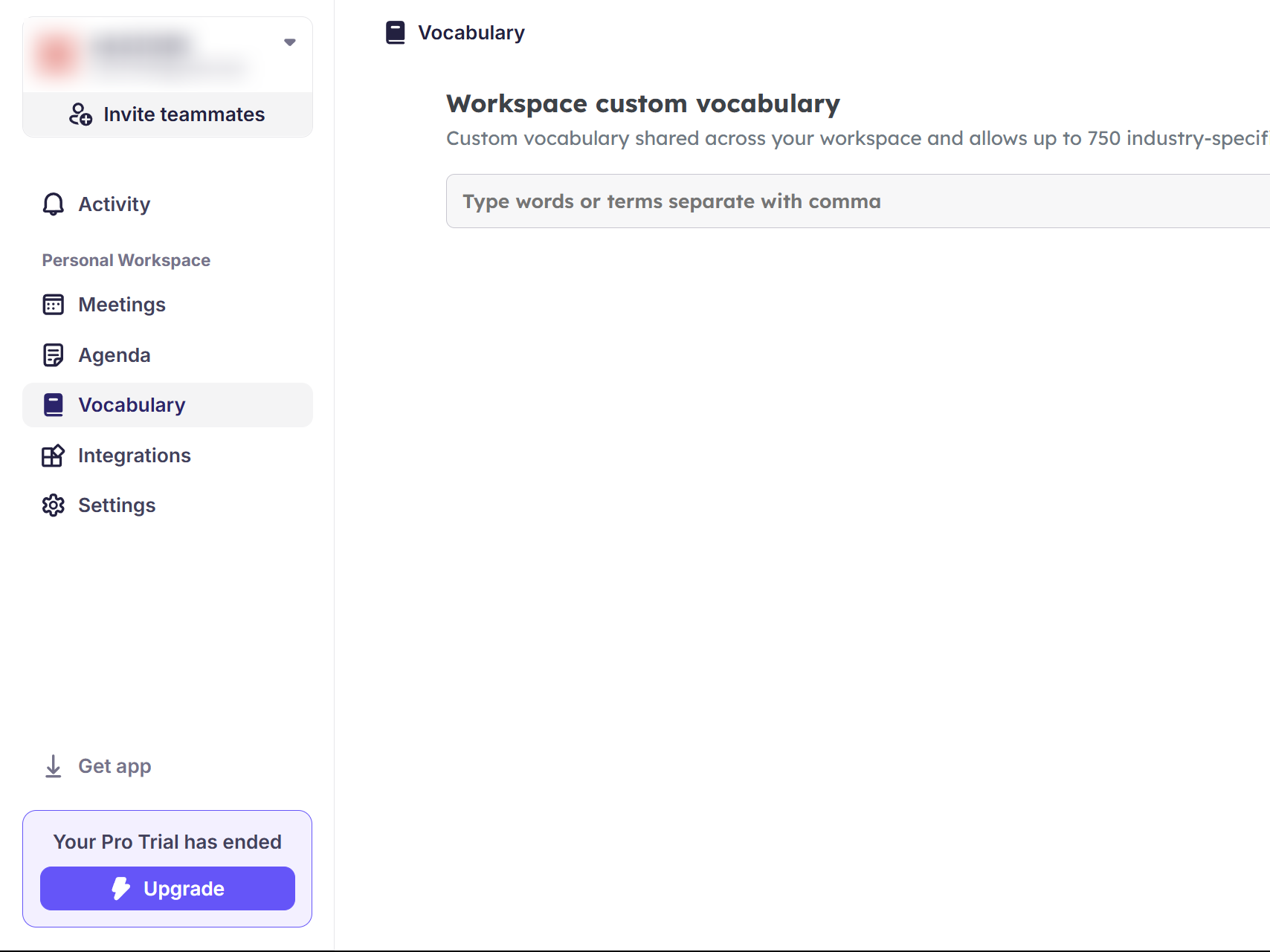Click the add-person icon beside Invite teammates
The height and width of the screenshot is (952, 1270).
tap(80, 114)
